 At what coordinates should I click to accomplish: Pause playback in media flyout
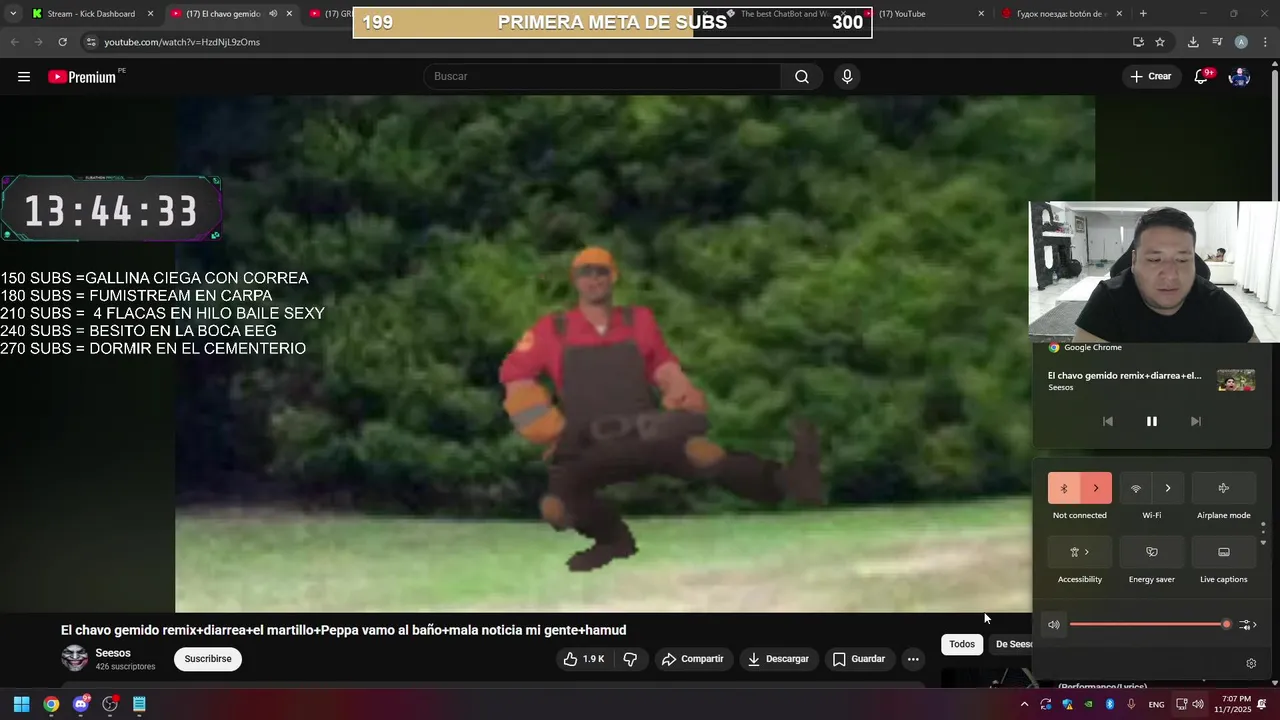(x=1152, y=421)
